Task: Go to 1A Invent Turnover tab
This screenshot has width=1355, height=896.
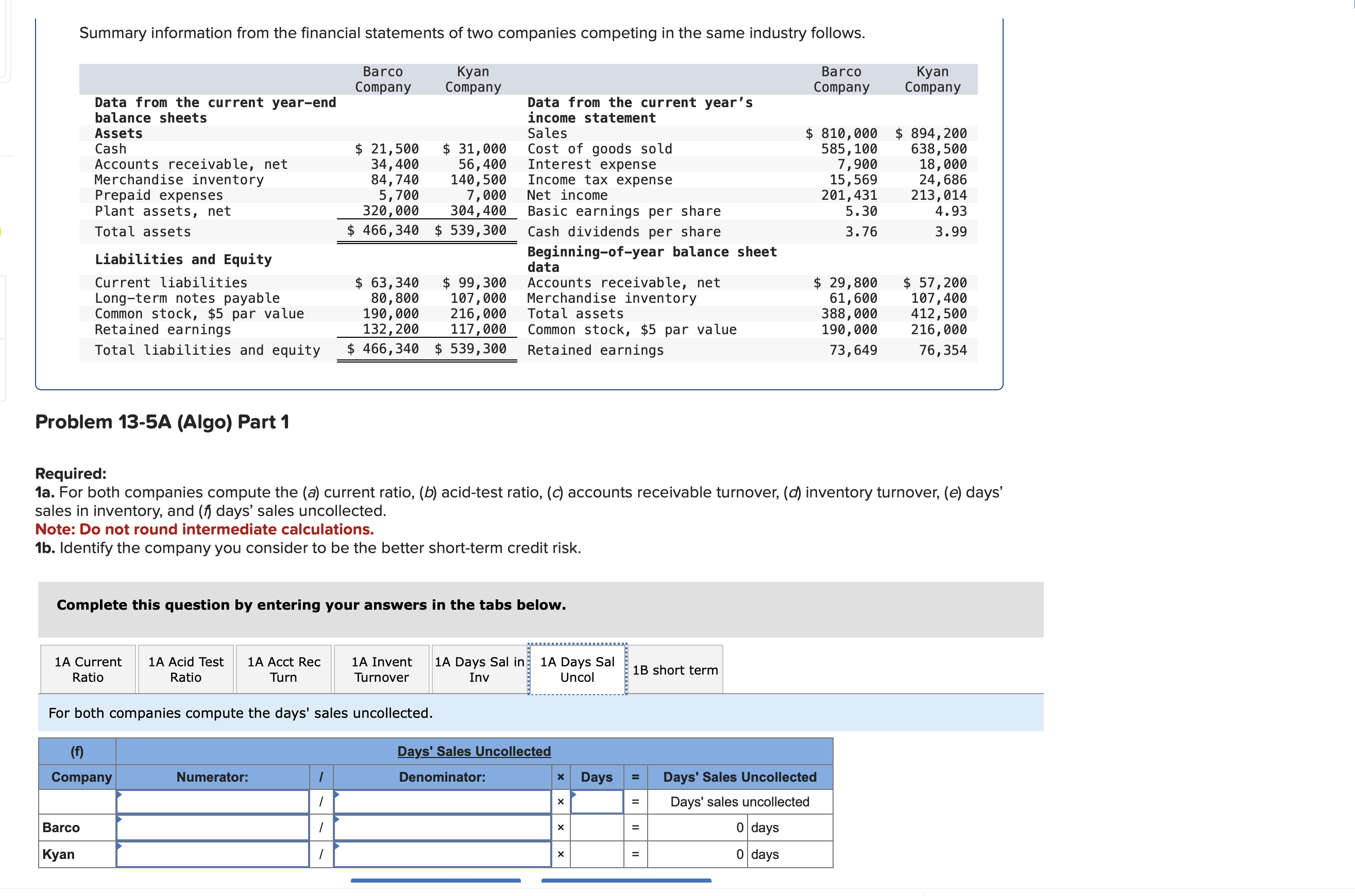Action: coord(381,669)
